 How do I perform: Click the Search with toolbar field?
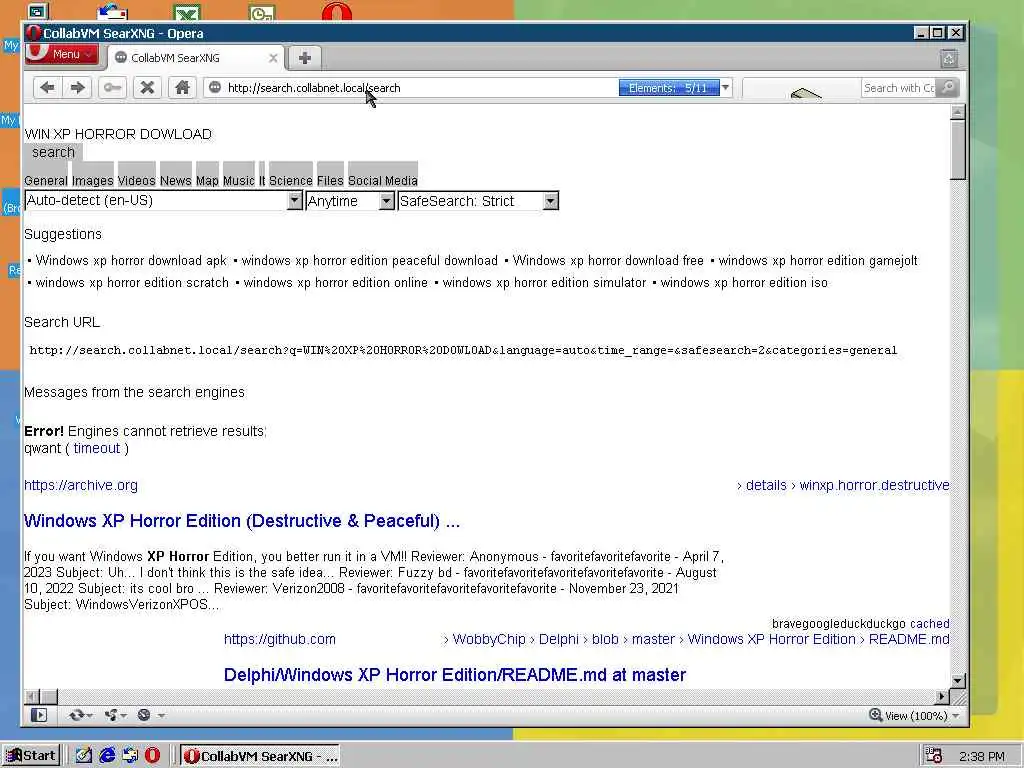(x=899, y=88)
